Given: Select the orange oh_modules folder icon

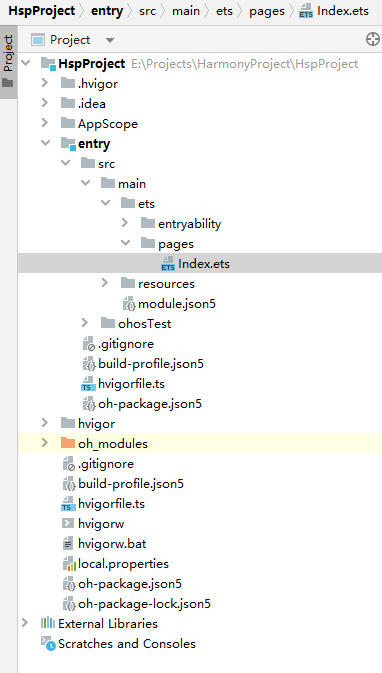Looking at the screenshot, I should tap(68, 443).
